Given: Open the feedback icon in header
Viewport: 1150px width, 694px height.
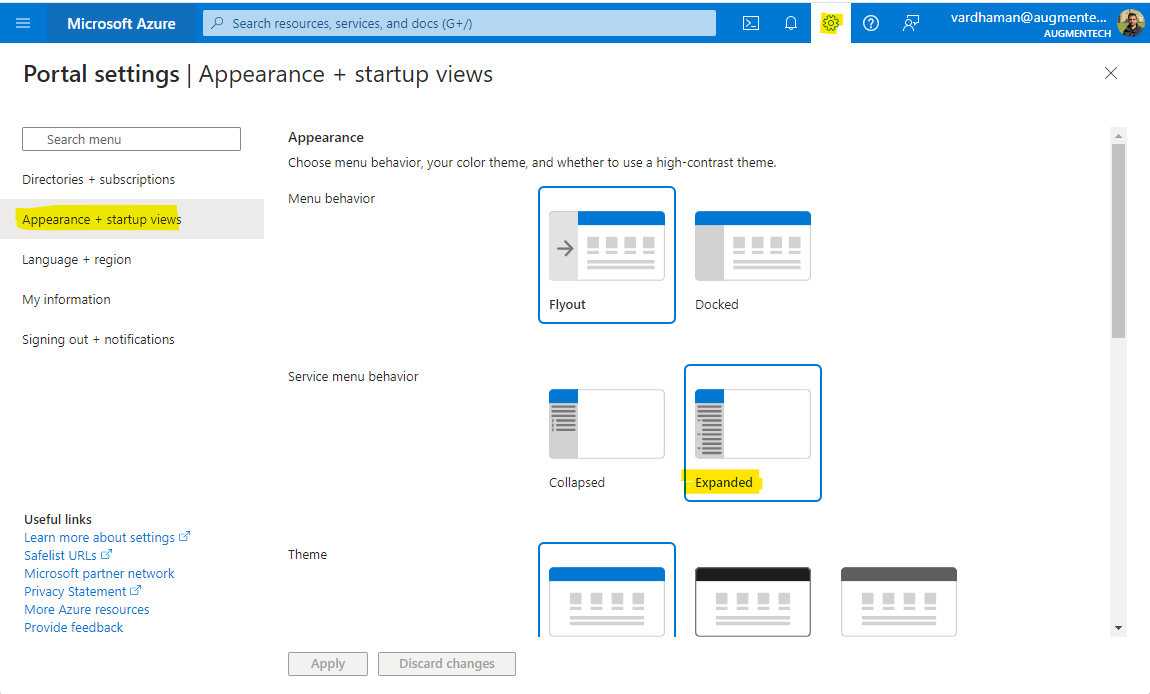Looking at the screenshot, I should pyautogui.click(x=910, y=23).
